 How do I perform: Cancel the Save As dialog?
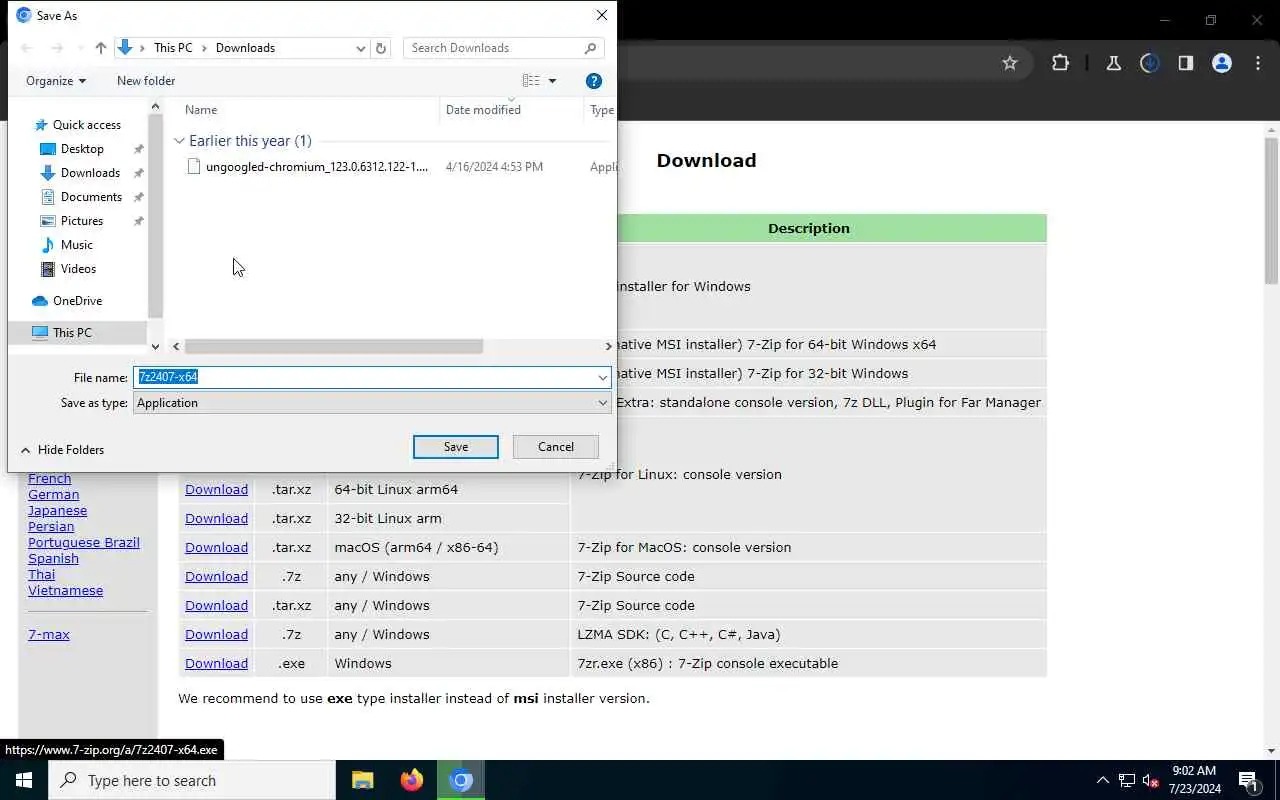tap(556, 447)
